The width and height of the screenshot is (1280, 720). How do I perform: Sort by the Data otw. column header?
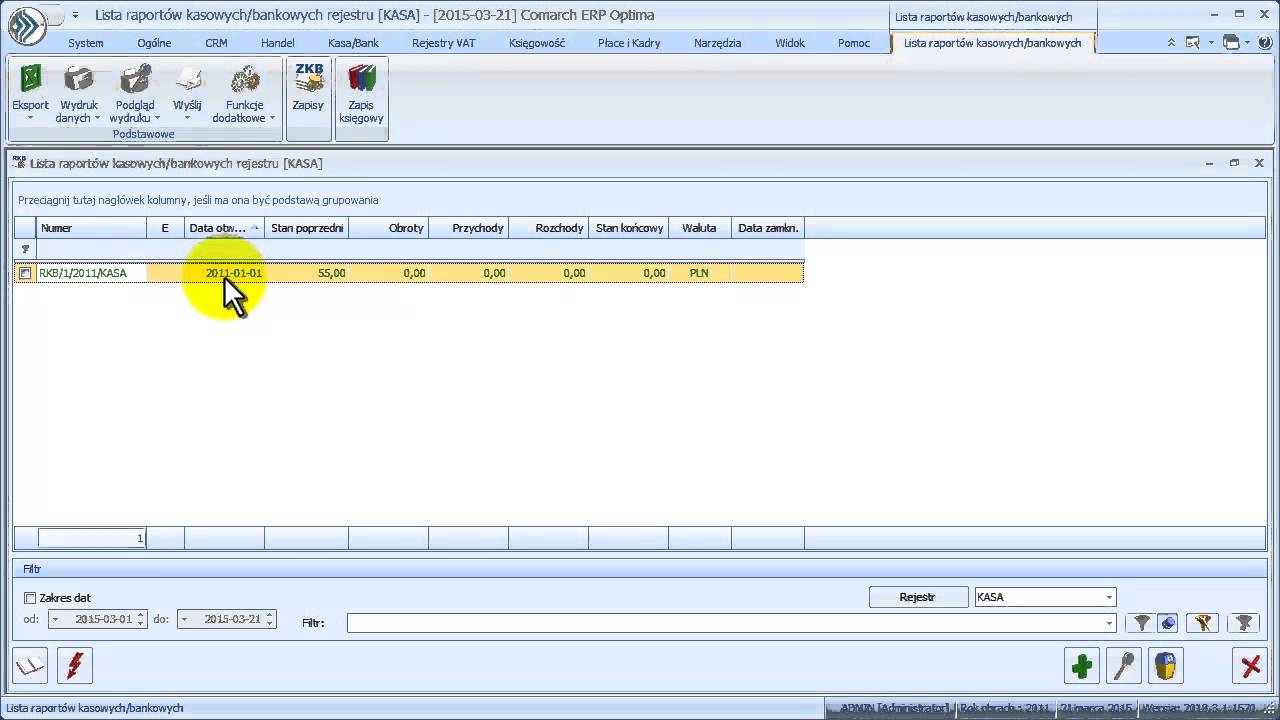tap(224, 228)
